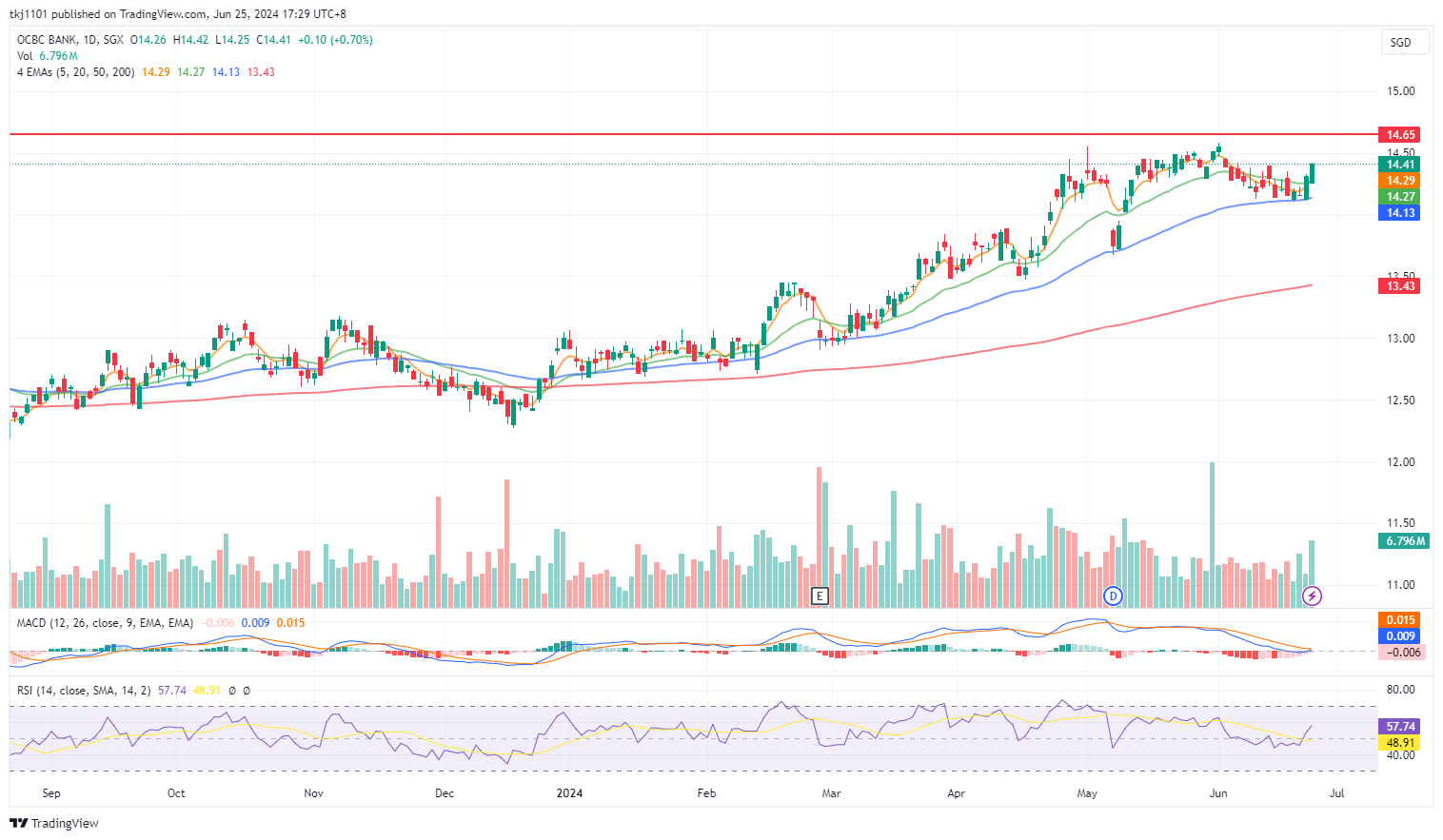The height and width of the screenshot is (840, 1443).
Task: Click the MACD indicator legend
Action: click(105, 623)
